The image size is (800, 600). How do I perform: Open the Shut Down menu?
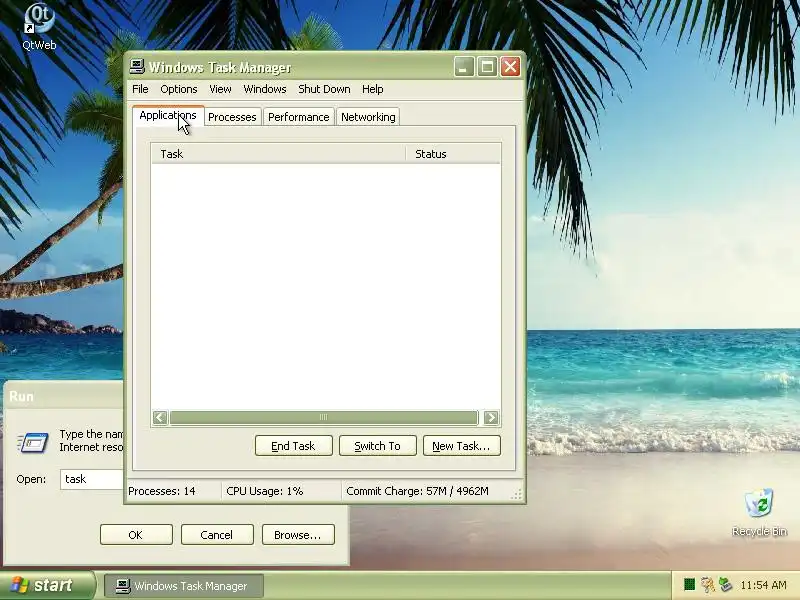click(x=324, y=89)
